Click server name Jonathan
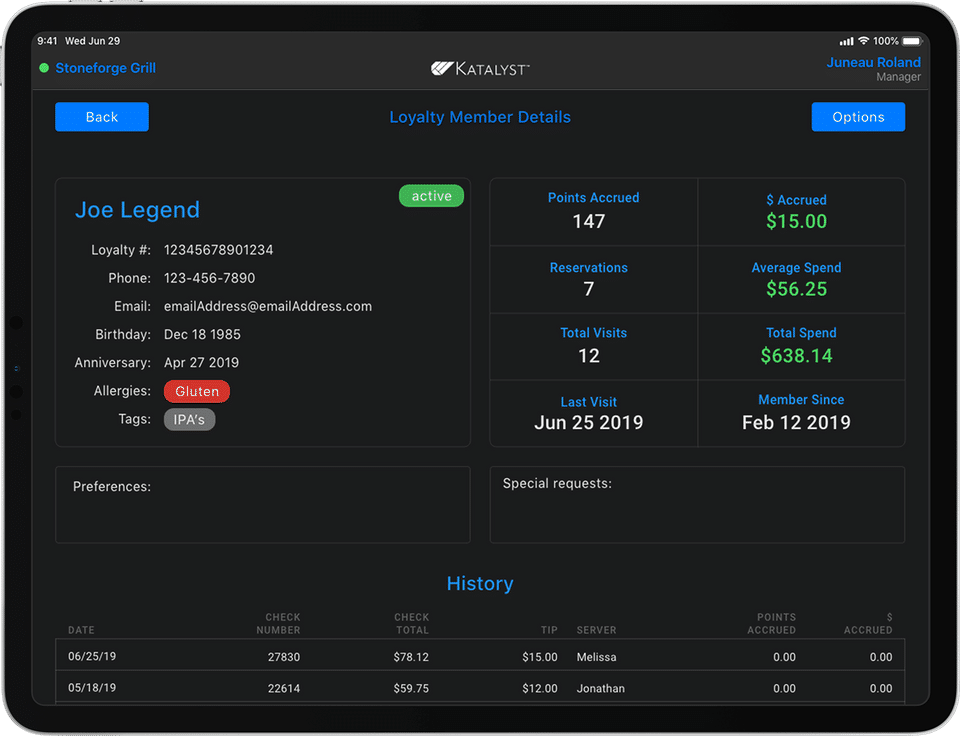The width and height of the screenshot is (960, 736). 601,688
